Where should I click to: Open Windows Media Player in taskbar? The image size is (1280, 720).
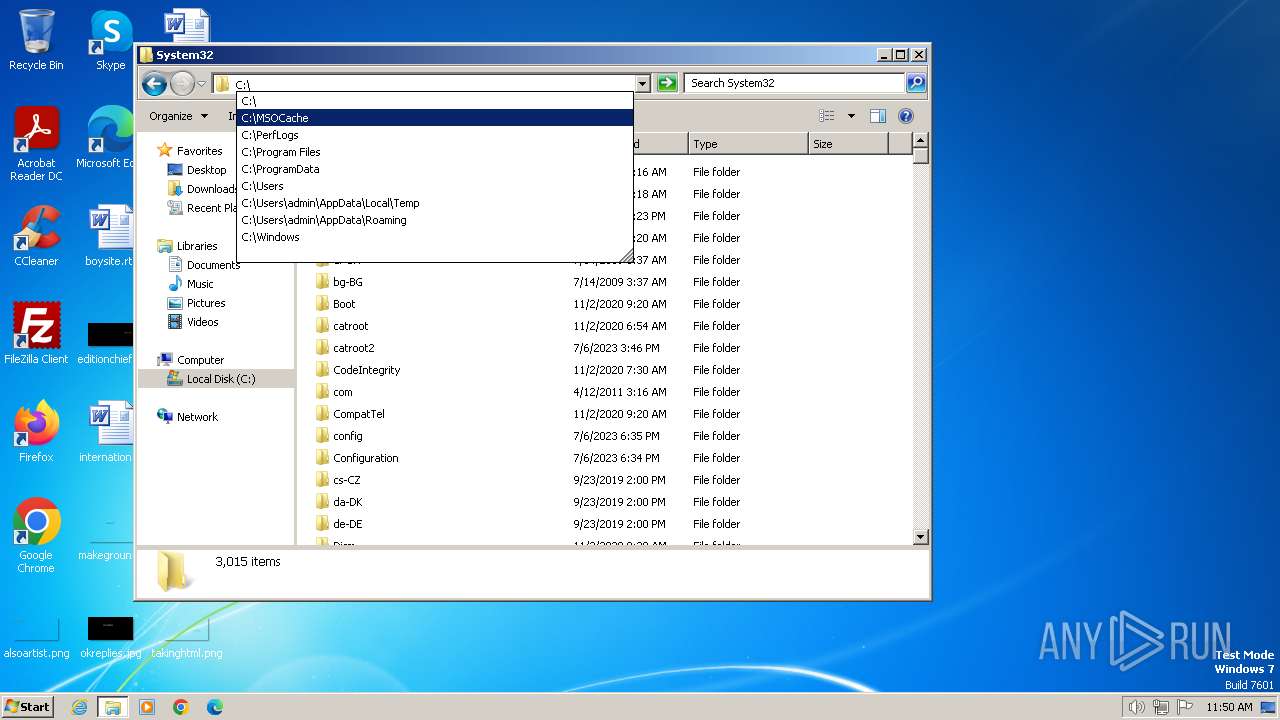point(147,707)
